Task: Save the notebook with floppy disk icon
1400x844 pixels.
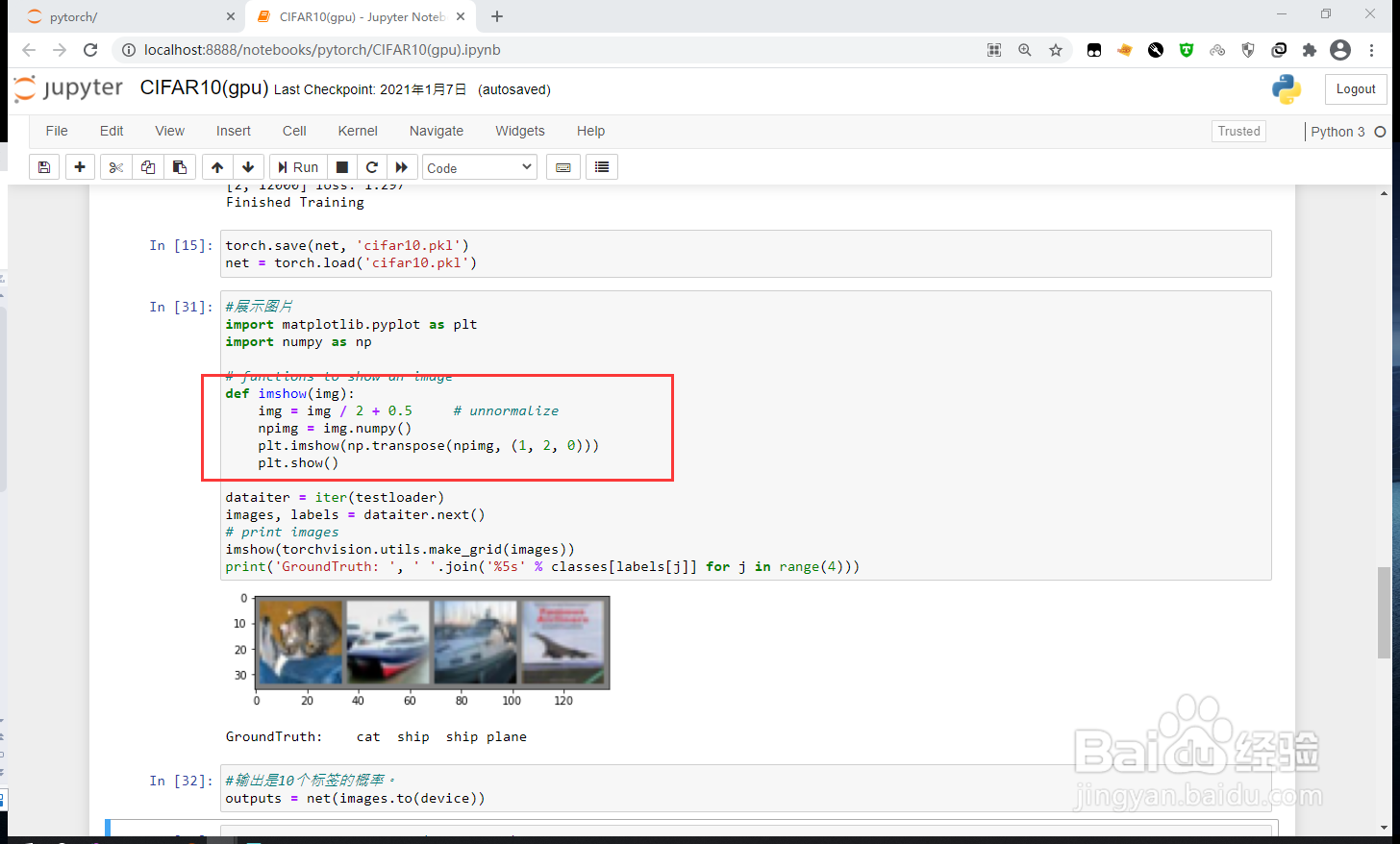Action: (44, 167)
